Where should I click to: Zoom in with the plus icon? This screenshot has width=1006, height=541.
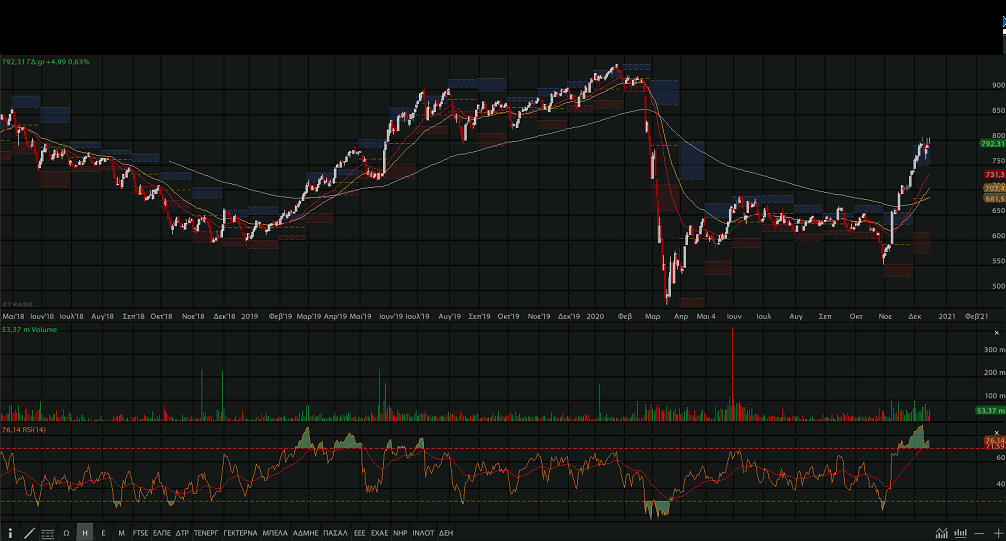(x=998, y=533)
